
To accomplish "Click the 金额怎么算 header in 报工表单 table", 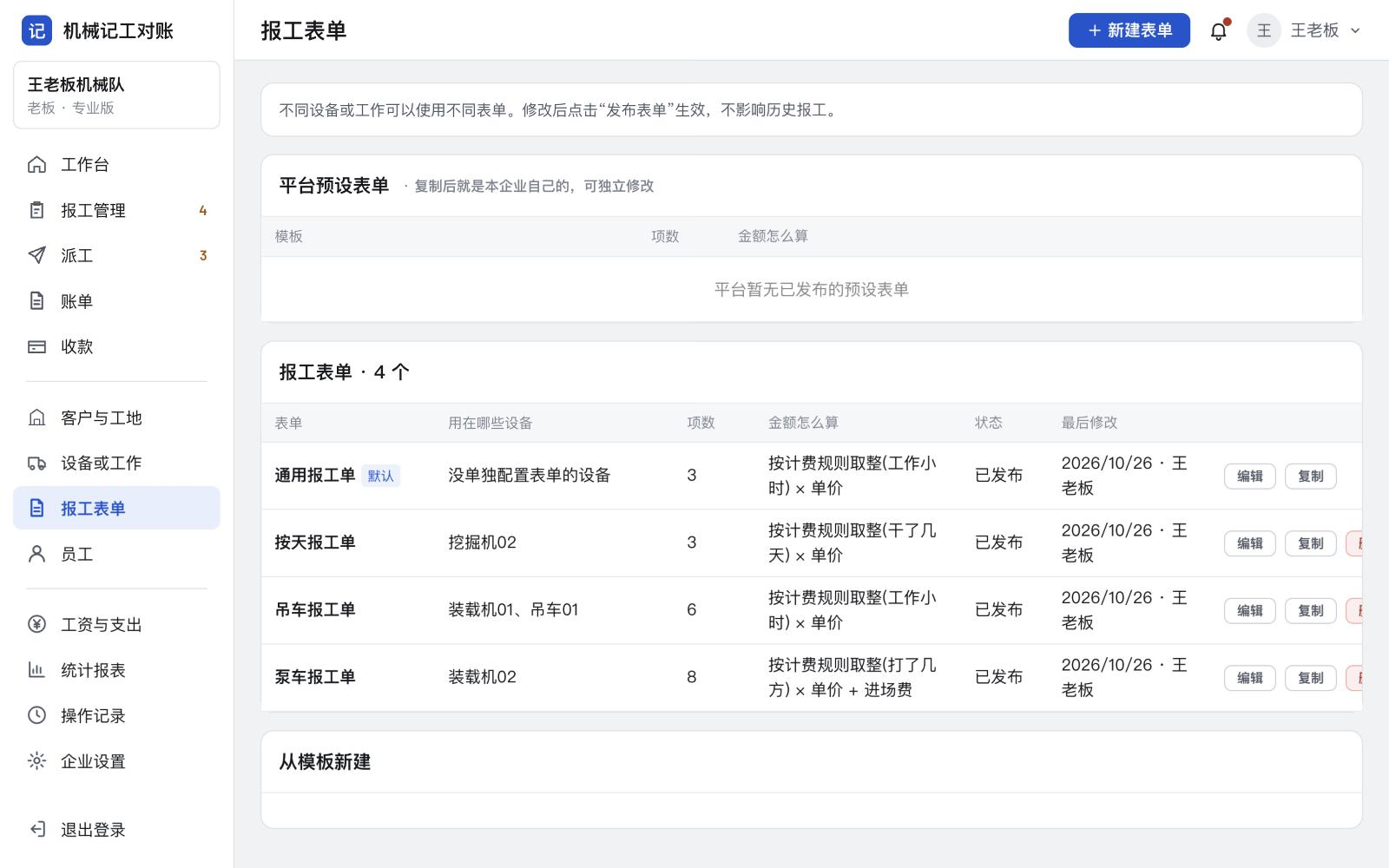I will point(803,423).
